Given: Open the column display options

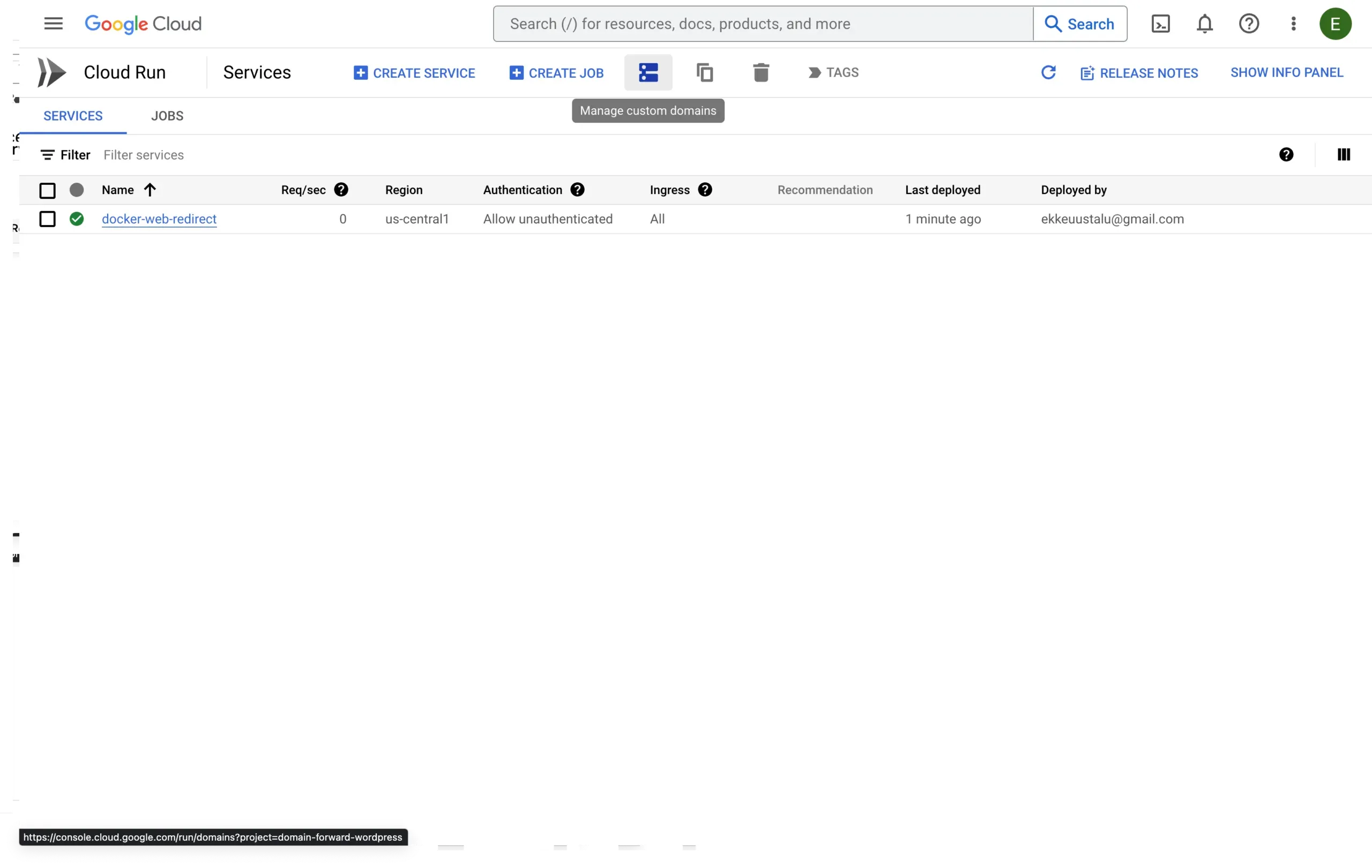Looking at the screenshot, I should (x=1344, y=154).
